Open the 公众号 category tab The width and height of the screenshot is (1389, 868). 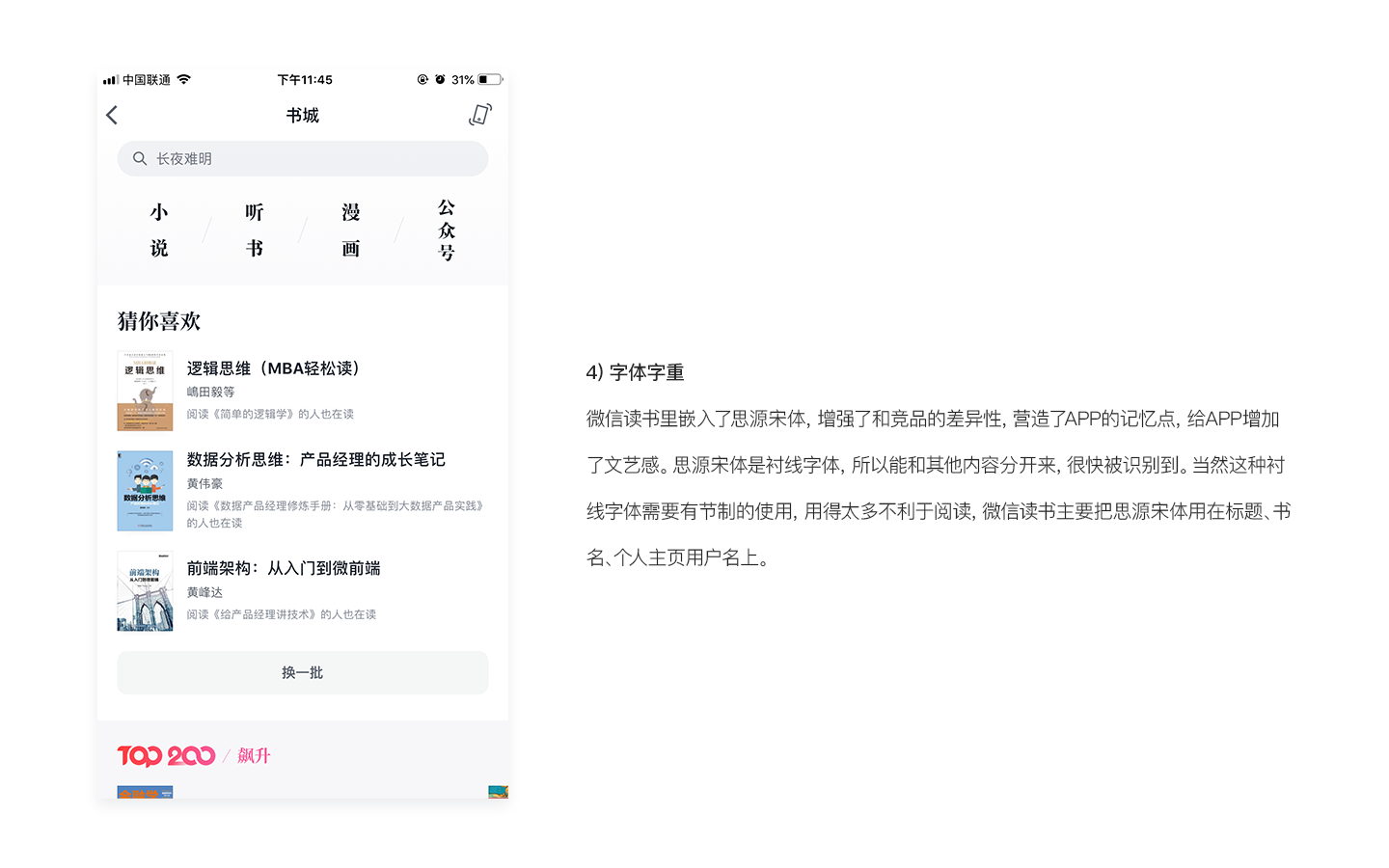point(447,230)
